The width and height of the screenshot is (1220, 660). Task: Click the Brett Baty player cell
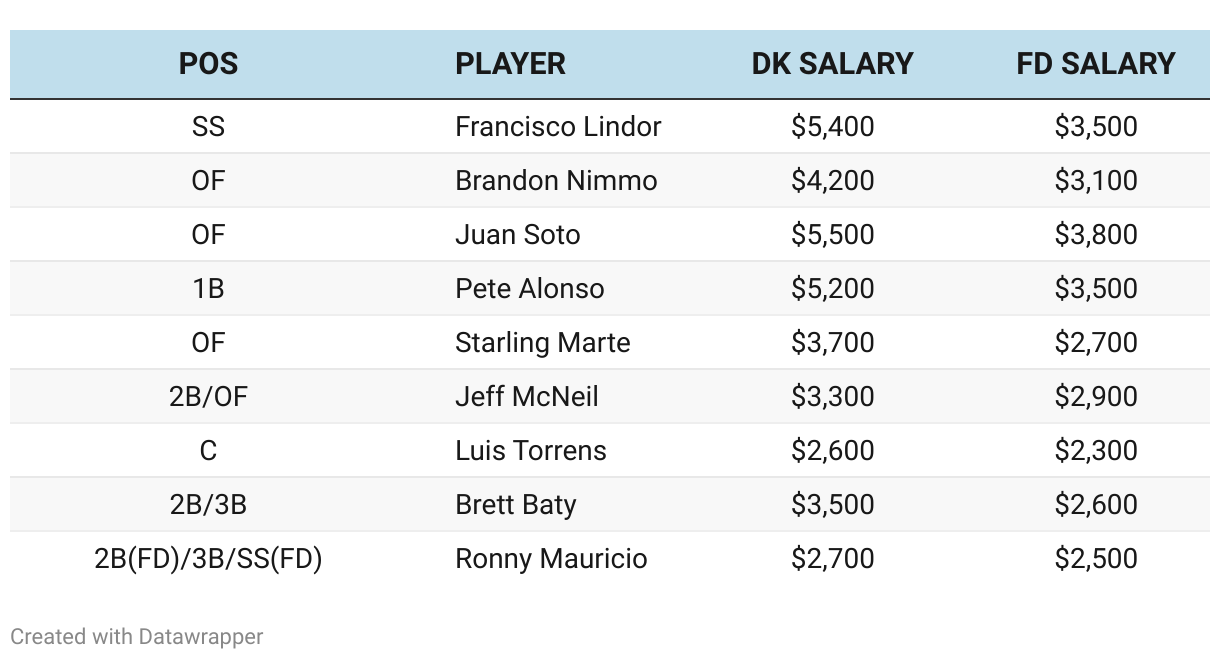(515, 505)
